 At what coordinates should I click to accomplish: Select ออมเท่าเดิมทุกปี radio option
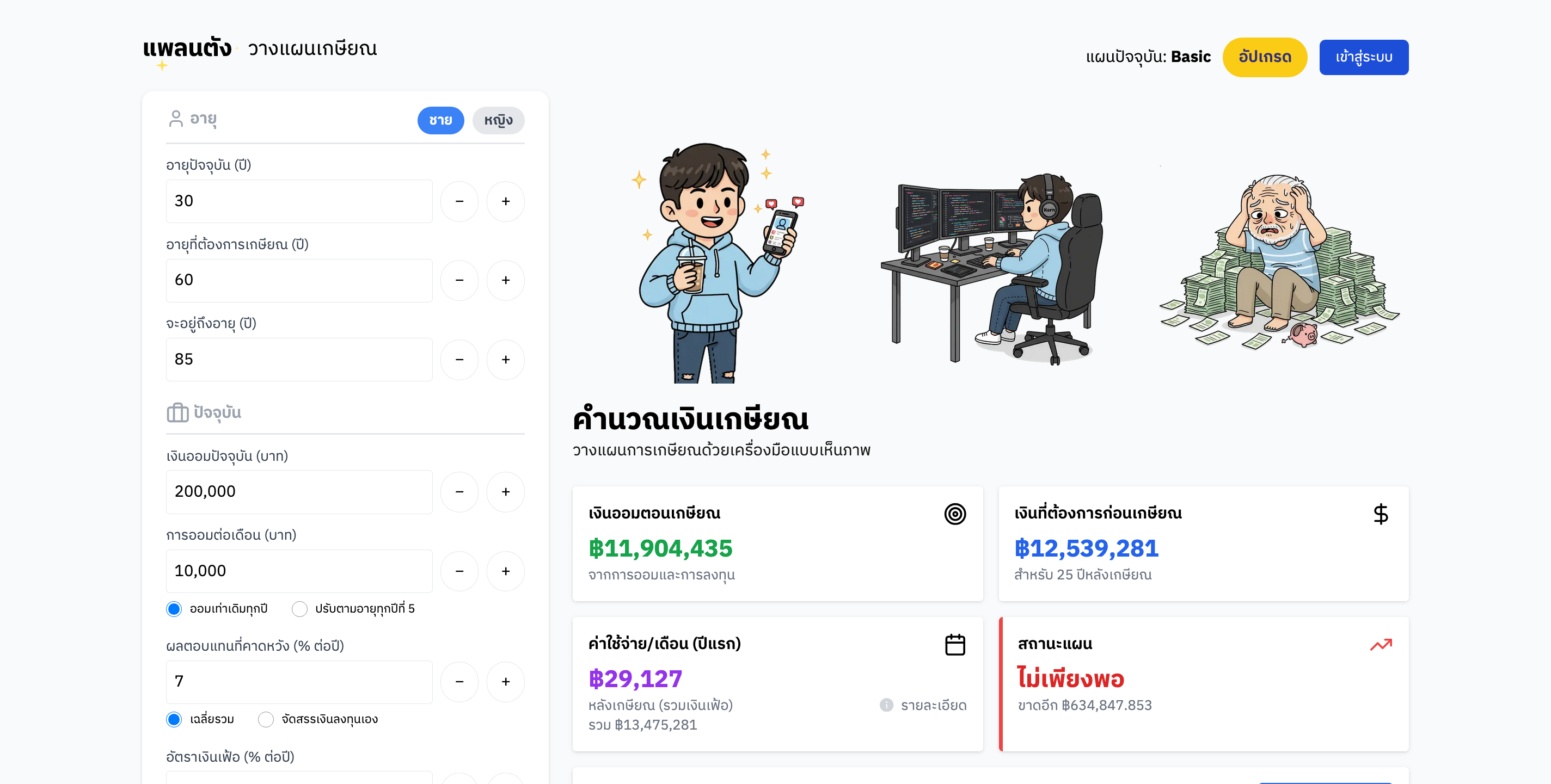(x=174, y=609)
